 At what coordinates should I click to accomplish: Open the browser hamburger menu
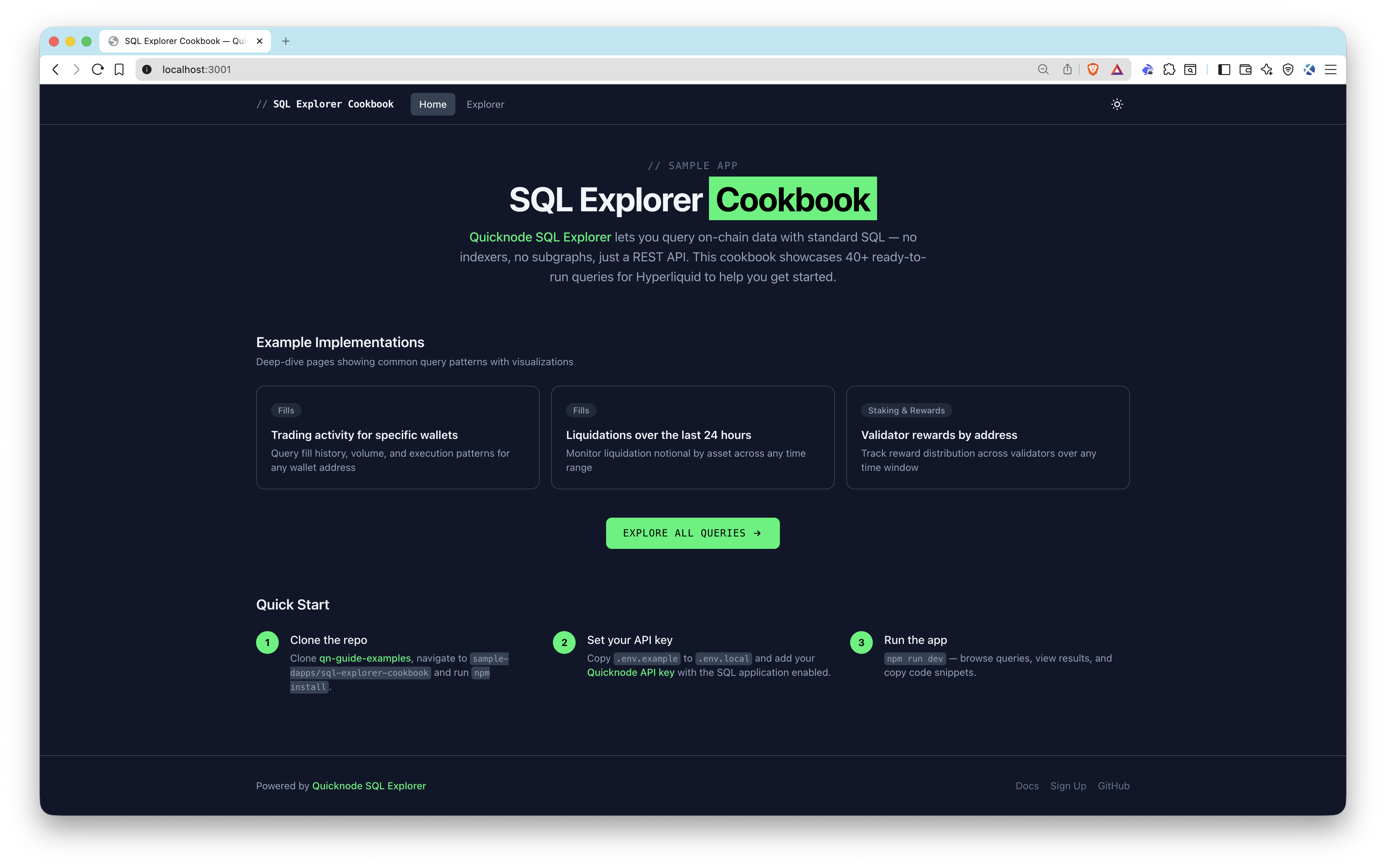(1331, 69)
